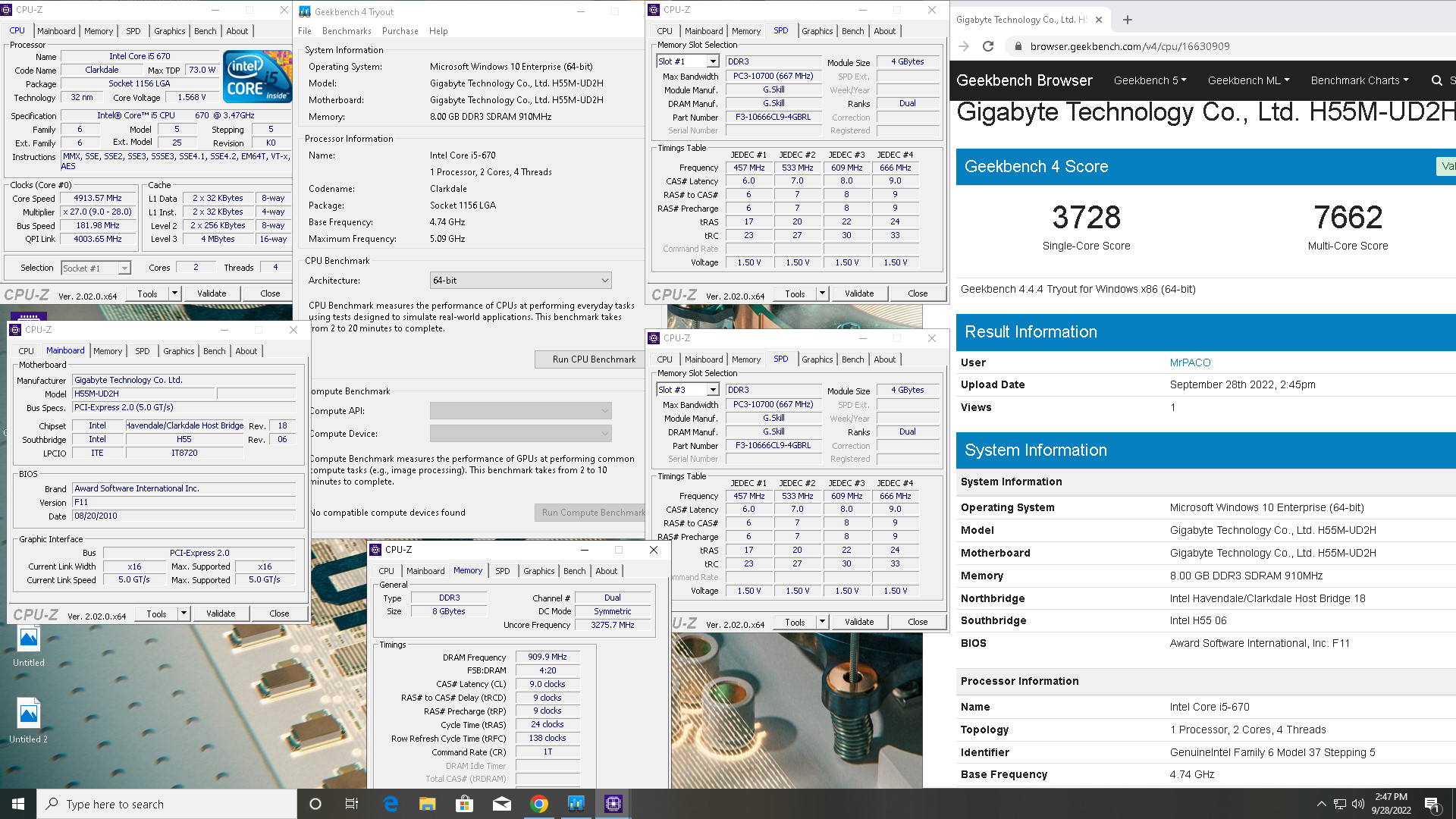The height and width of the screenshot is (819, 1456).
Task: Click the CPU-Z title icon of the Mainboard window
Action: [x=15, y=330]
